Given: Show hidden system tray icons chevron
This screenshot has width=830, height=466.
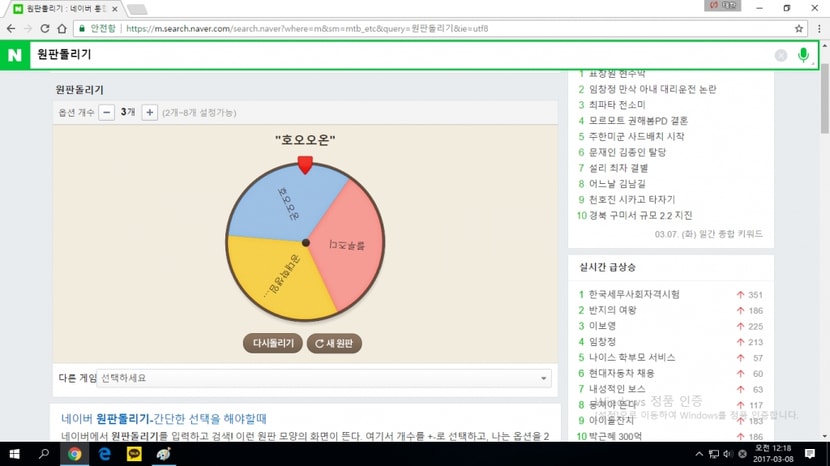Looking at the screenshot, I should click(699, 454).
